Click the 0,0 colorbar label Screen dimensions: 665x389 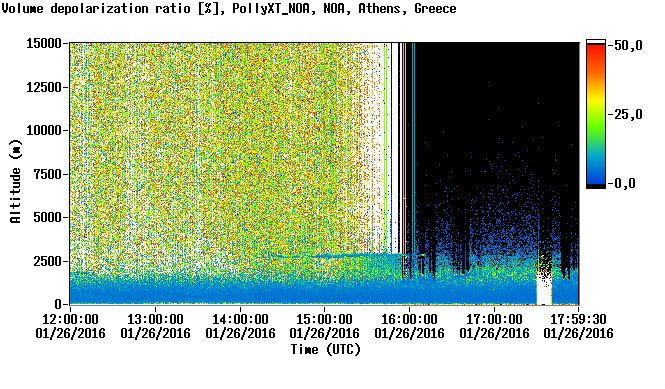click(x=625, y=184)
